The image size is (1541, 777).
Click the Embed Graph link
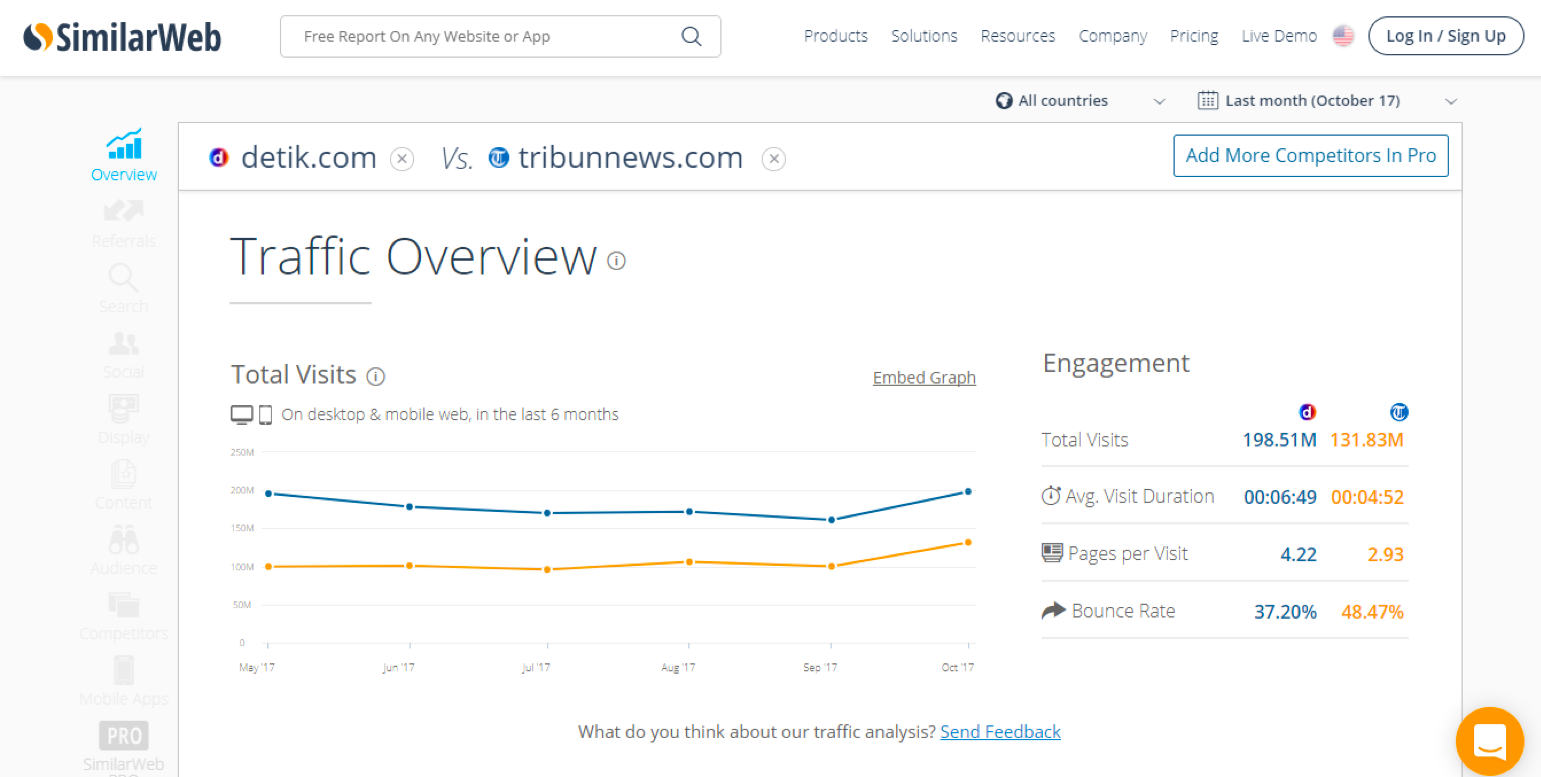tap(924, 378)
